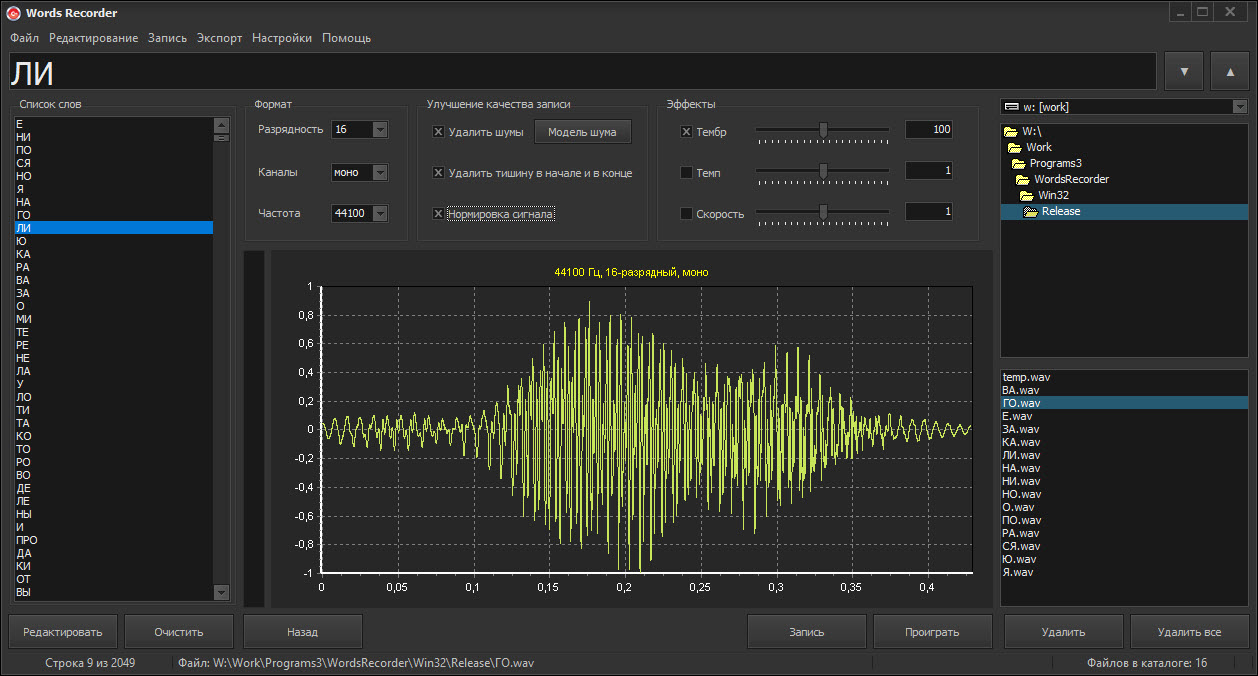Click the Release folder icon in tree

click(x=1031, y=211)
